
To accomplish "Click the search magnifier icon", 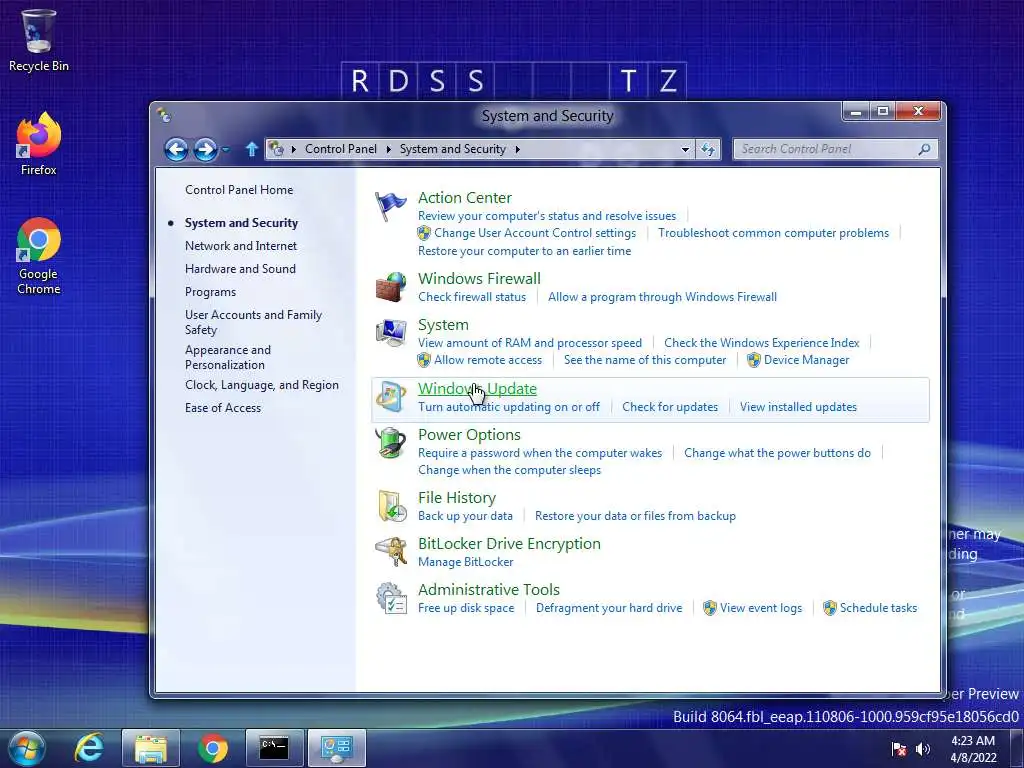I will [924, 149].
